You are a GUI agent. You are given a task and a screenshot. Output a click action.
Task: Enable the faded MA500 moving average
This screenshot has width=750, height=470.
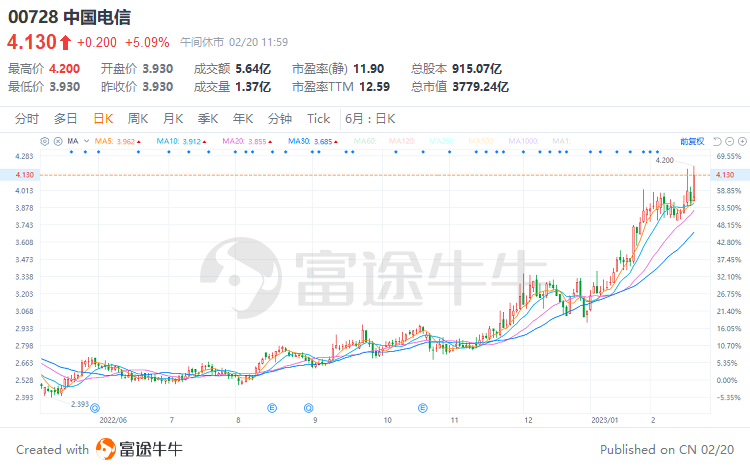482,142
